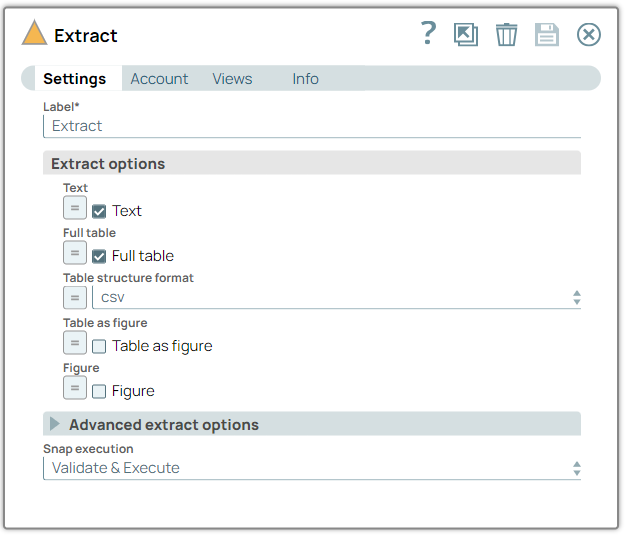Click the Extract options section header
Viewport: 625px width, 535px height.
point(312,163)
